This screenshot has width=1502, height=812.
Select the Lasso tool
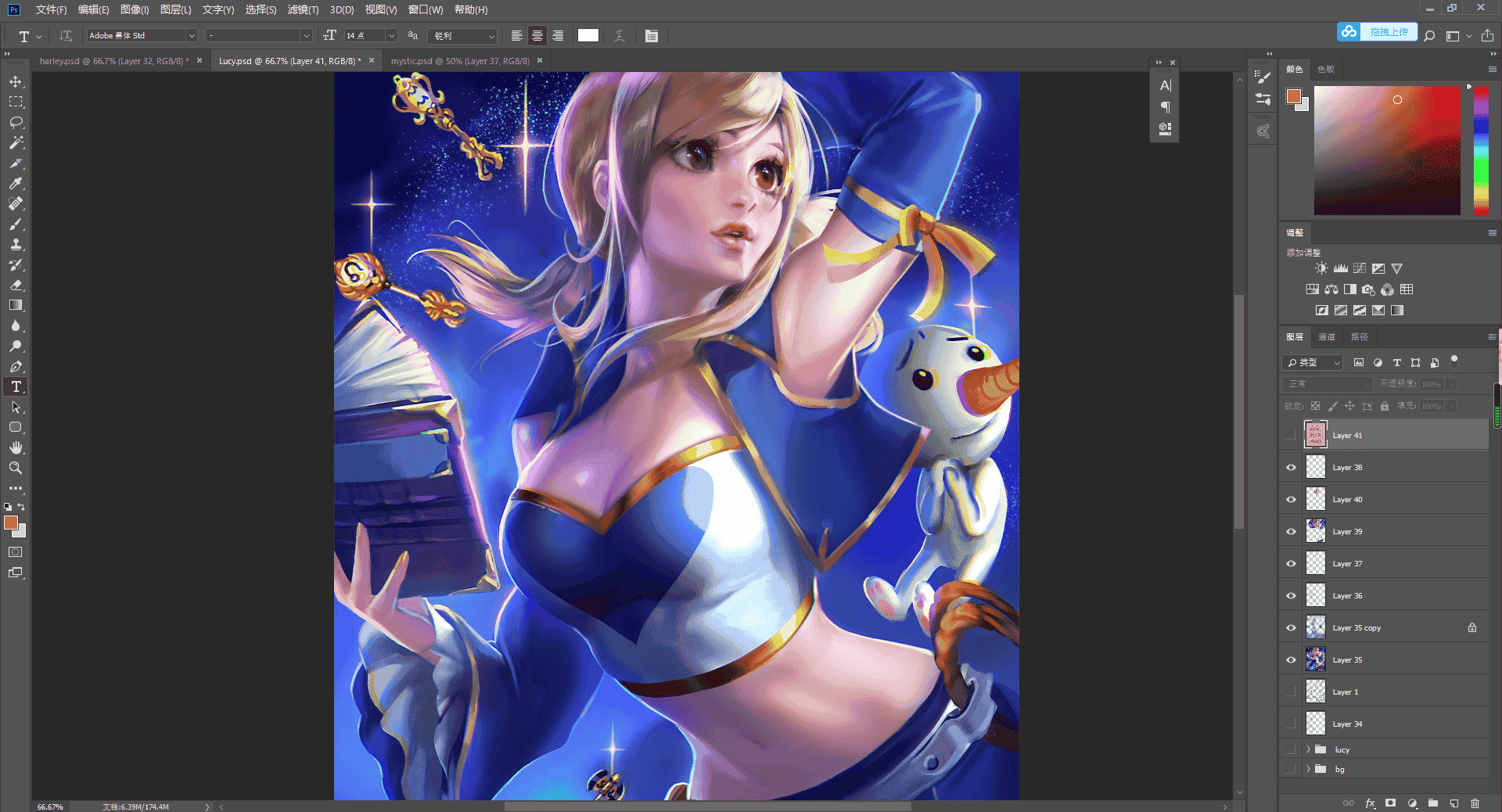tap(16, 122)
